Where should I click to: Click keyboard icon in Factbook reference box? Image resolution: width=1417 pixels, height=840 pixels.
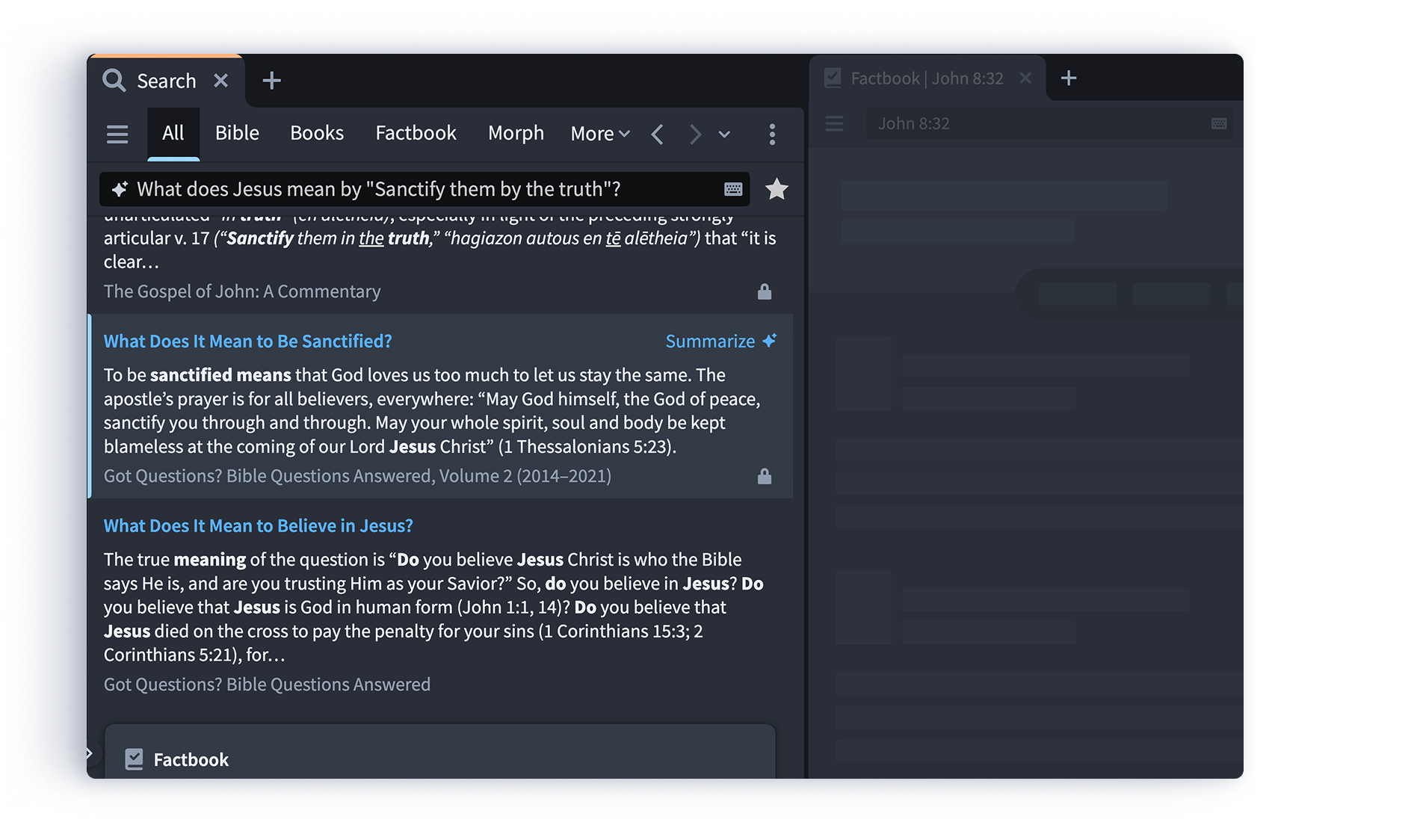(x=1219, y=123)
